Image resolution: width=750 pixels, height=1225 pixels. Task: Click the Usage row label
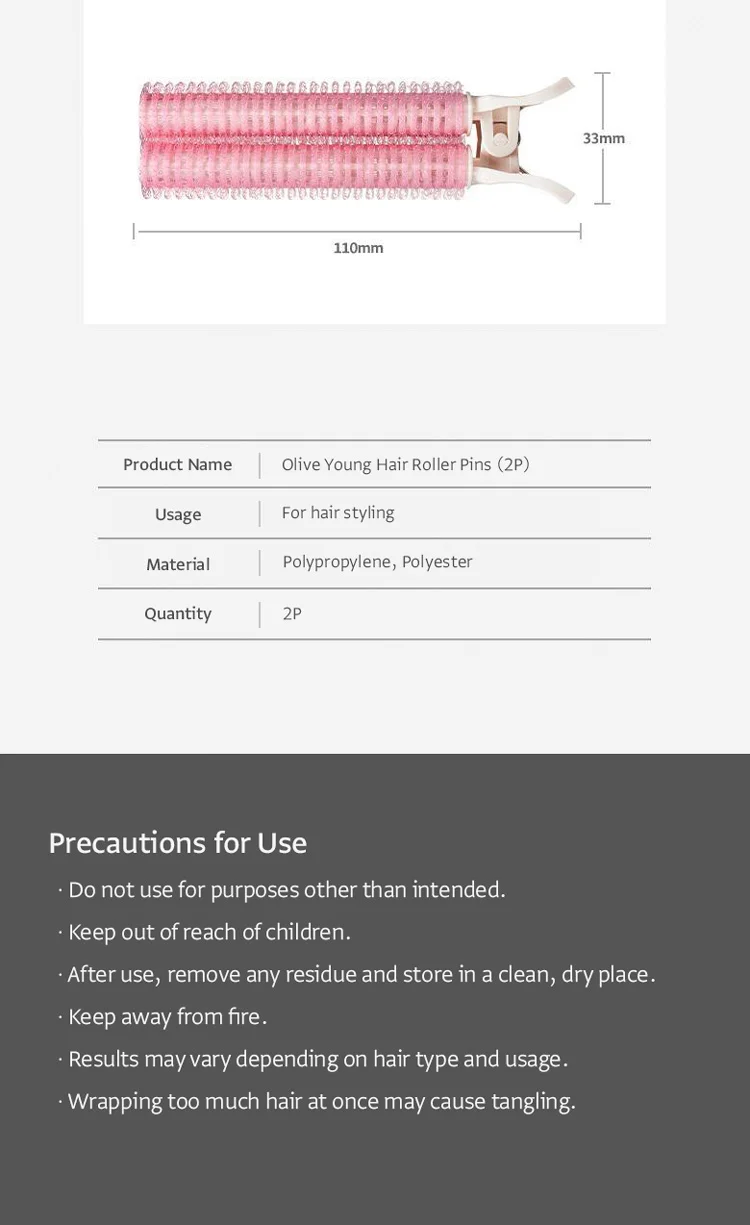click(x=178, y=514)
